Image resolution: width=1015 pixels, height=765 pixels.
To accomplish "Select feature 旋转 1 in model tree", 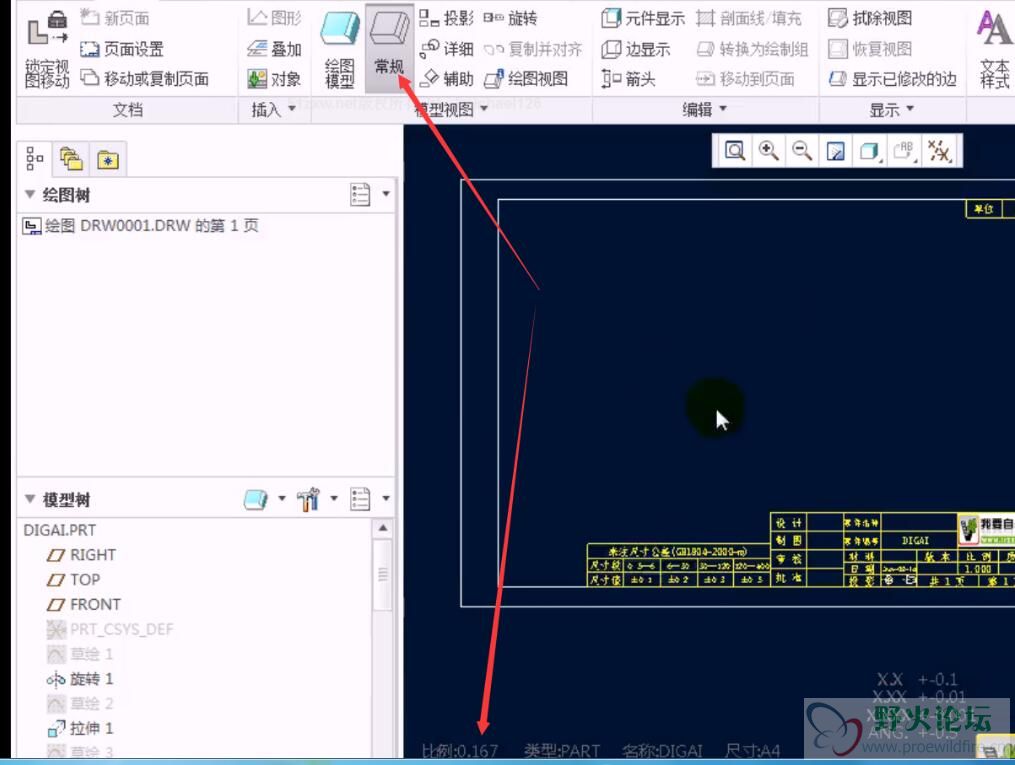I will pyautogui.click(x=80, y=679).
